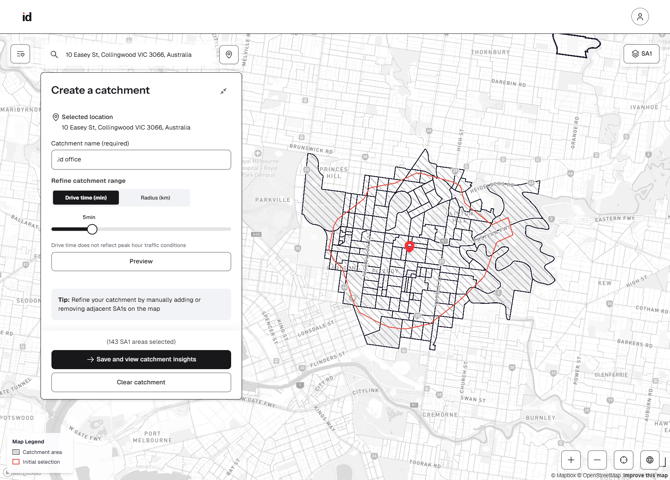670x480 pixels.
Task: Click the .id logo
Action: coord(26,17)
